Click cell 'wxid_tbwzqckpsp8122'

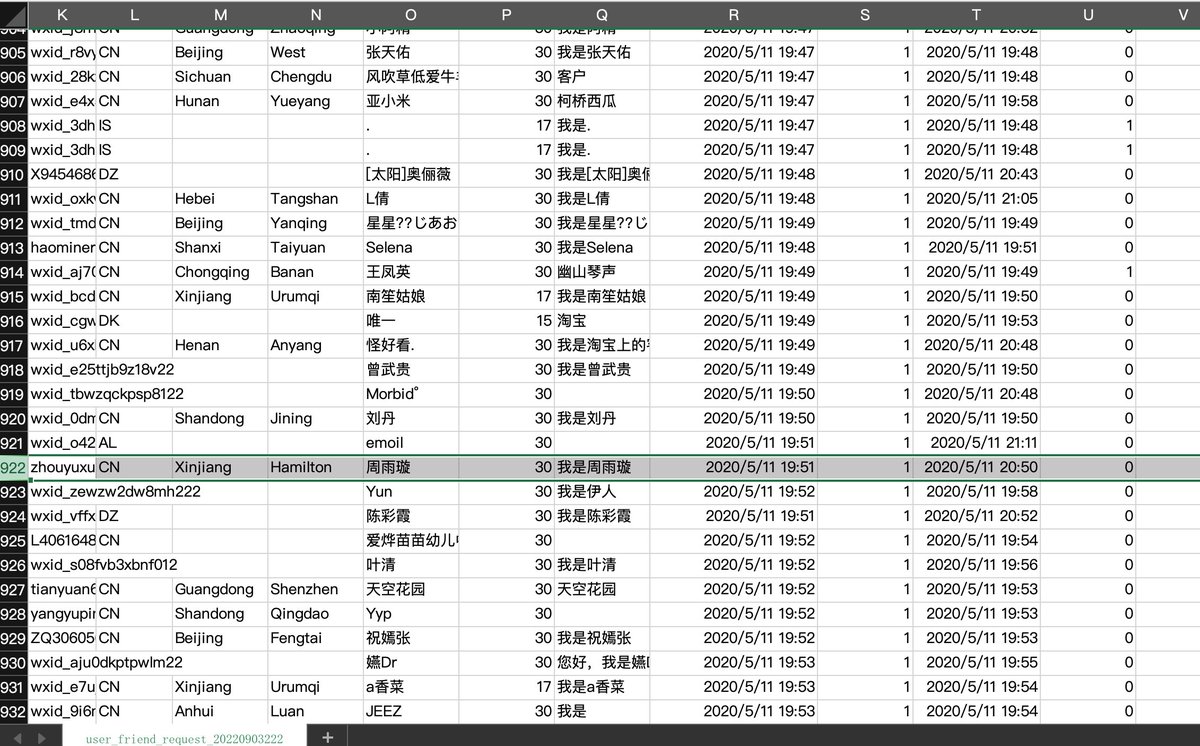107,394
